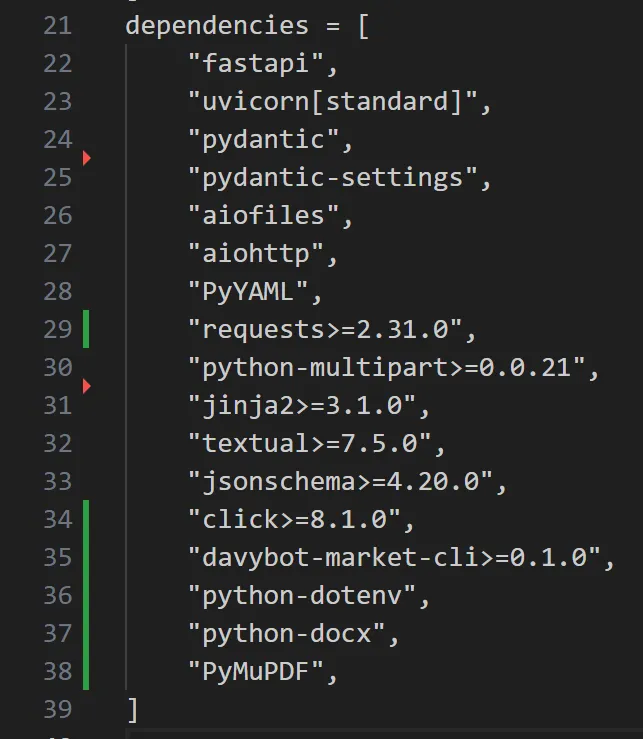This screenshot has width=643, height=739.
Task: Click the opening bracket after dependencies =
Action: [363, 26]
